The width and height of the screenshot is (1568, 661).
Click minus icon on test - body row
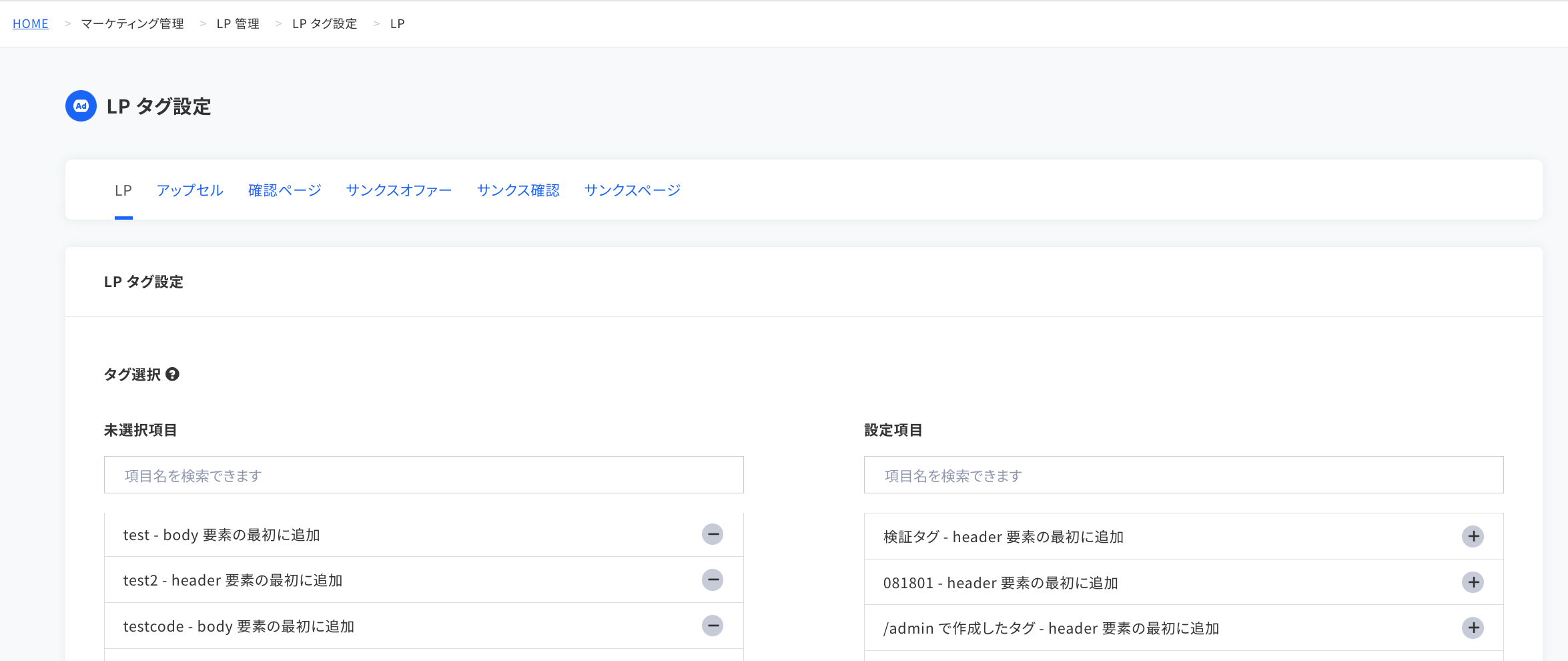(x=713, y=534)
